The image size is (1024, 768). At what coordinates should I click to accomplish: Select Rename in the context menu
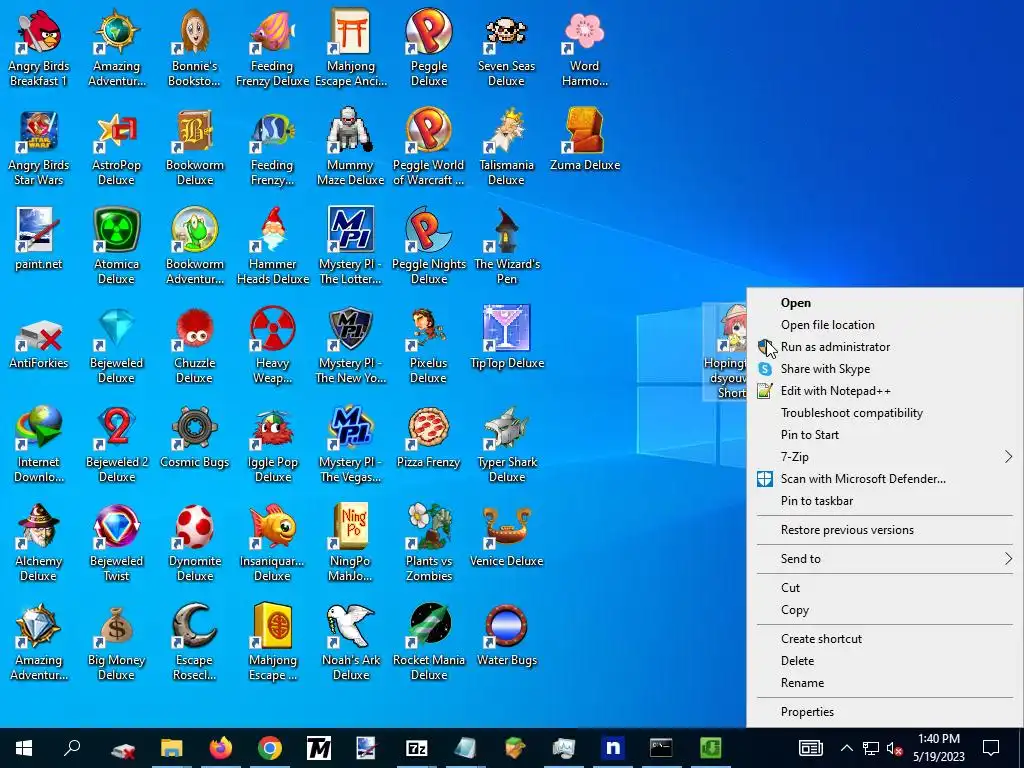tap(885, 682)
